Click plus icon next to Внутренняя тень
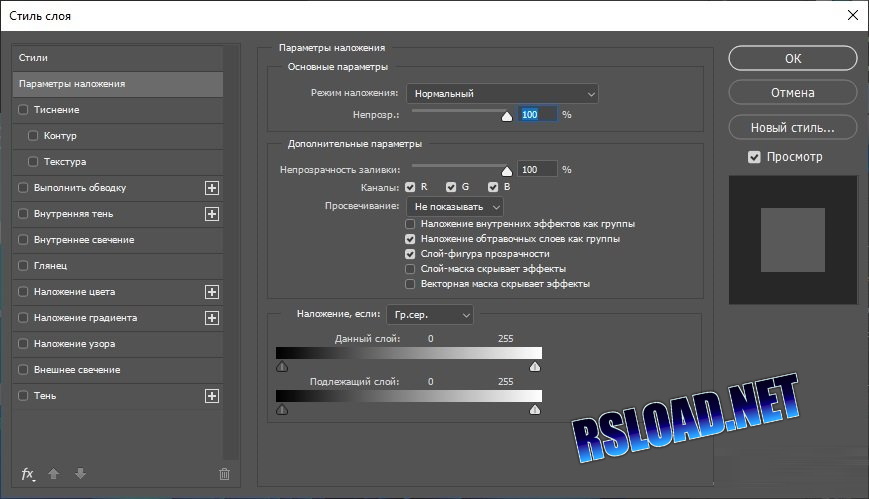869x499 pixels. (212, 214)
